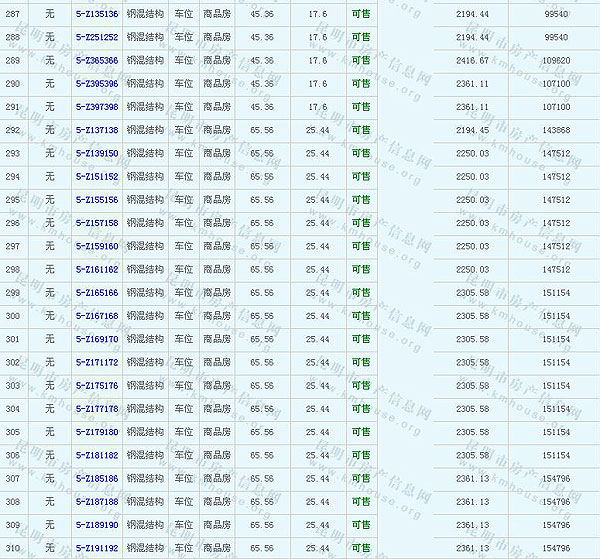This screenshot has height=559, width=600.
Task: Click the 5-Z251252 unit link
Action: point(96,38)
